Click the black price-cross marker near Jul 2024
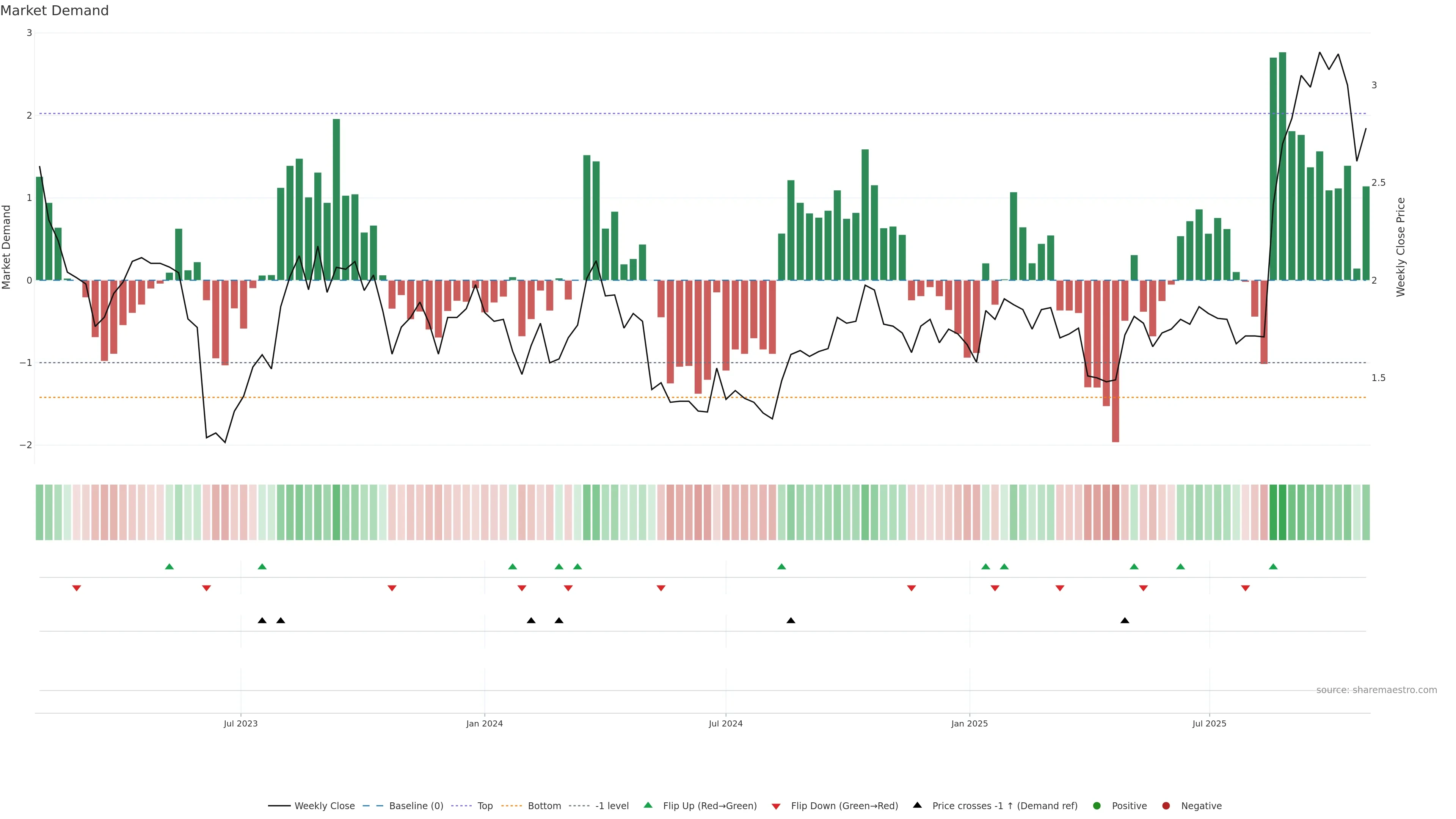This screenshot has height=819, width=1456. [x=791, y=621]
